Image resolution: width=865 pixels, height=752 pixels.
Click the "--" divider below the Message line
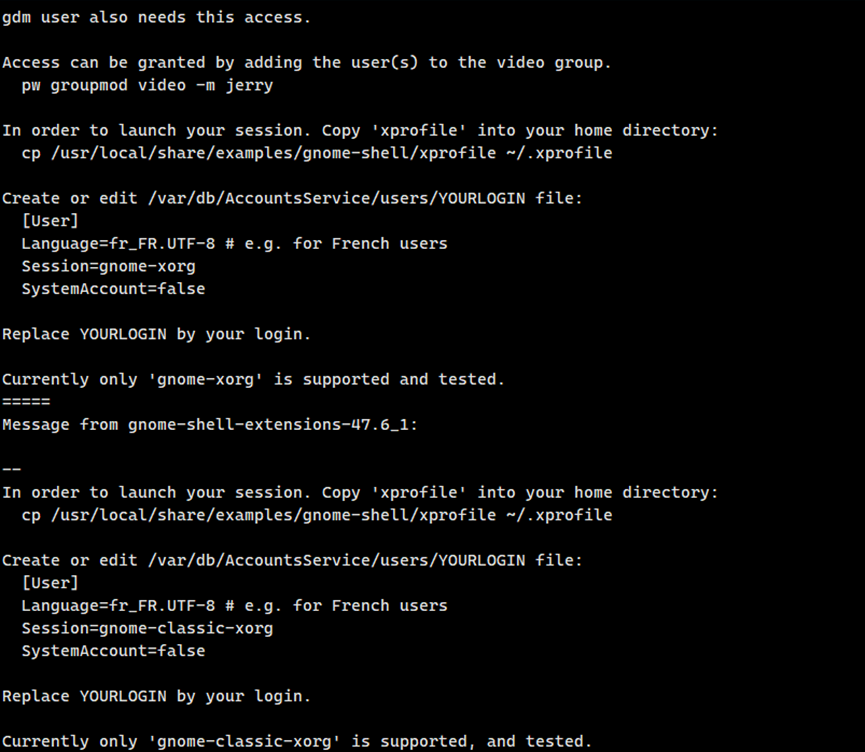click(12, 469)
